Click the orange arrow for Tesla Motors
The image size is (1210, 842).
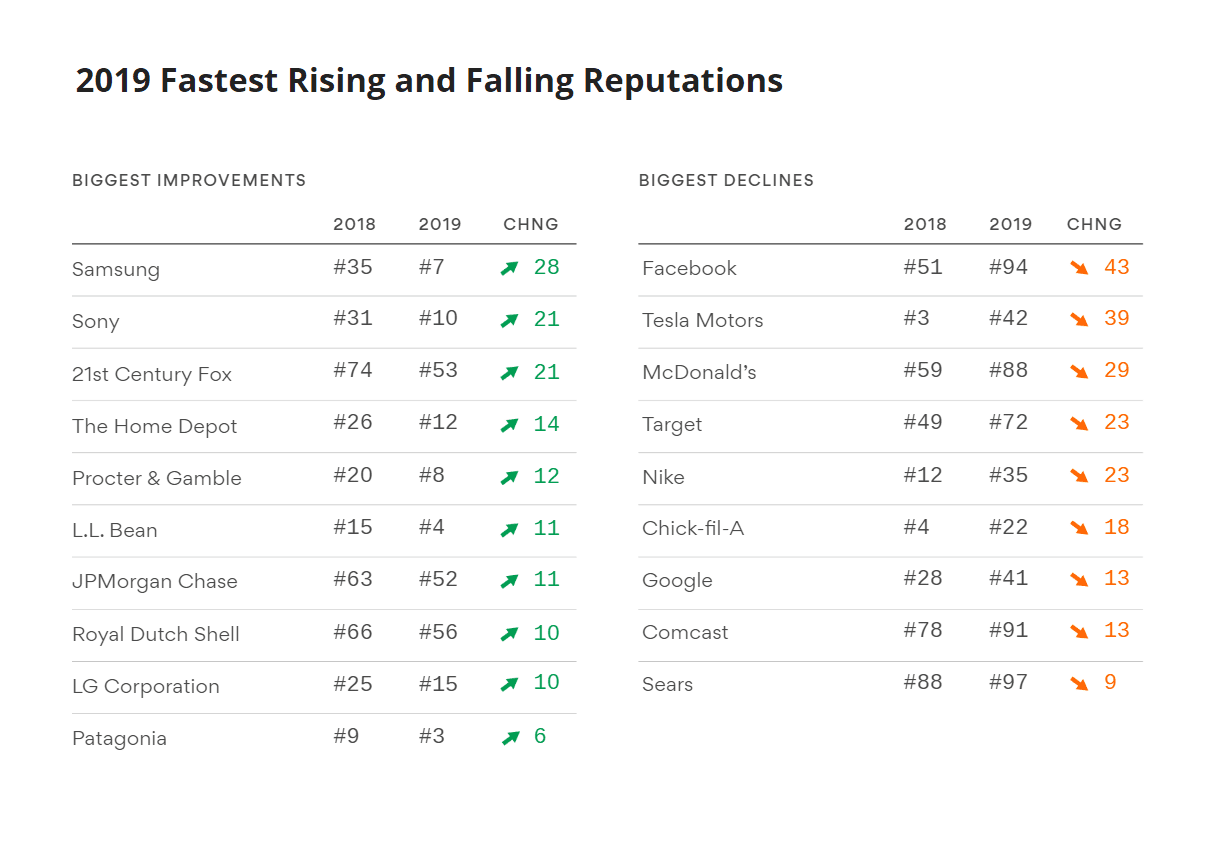(1079, 320)
